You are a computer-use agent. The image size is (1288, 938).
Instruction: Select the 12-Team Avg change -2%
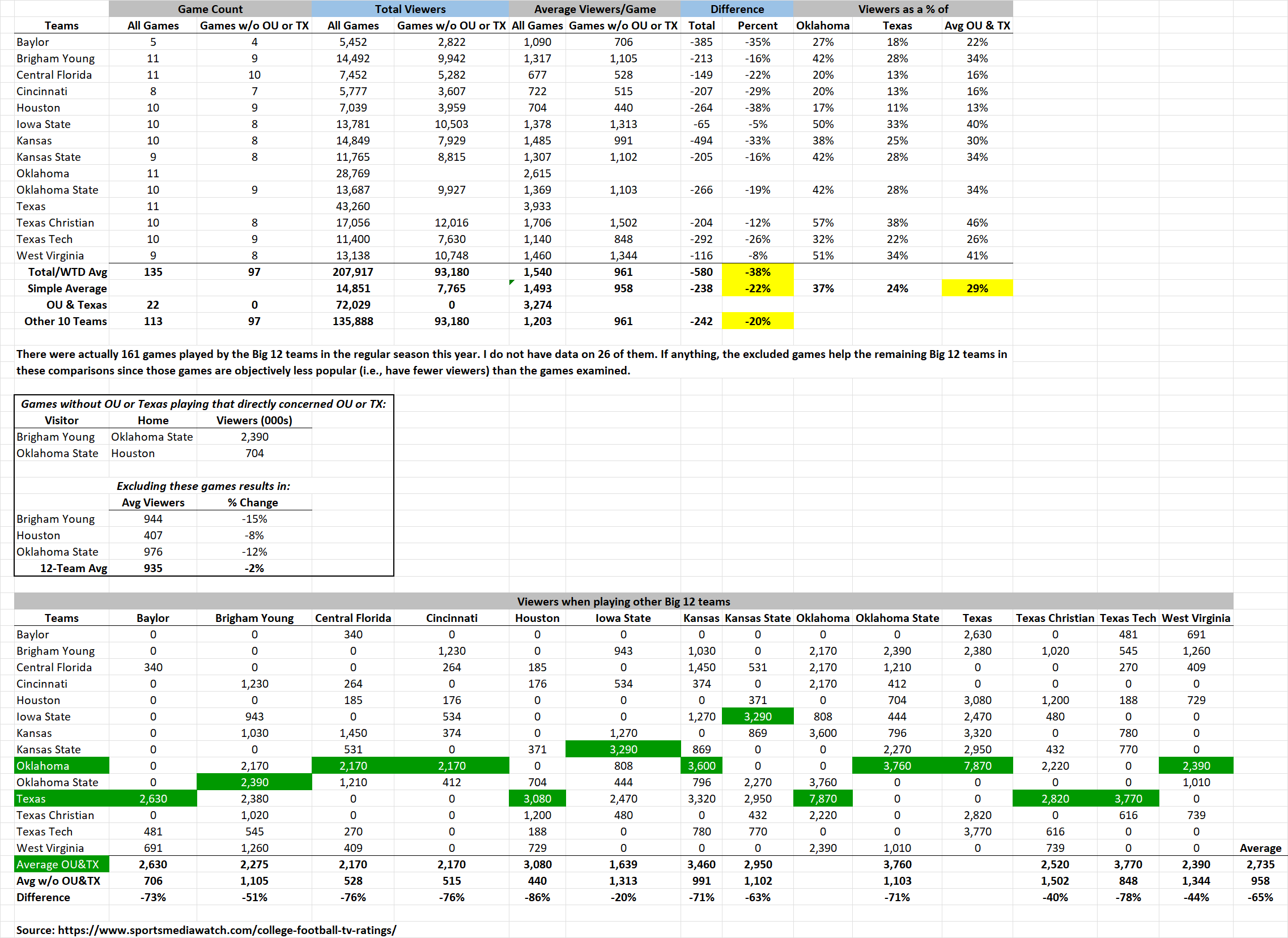click(x=254, y=568)
